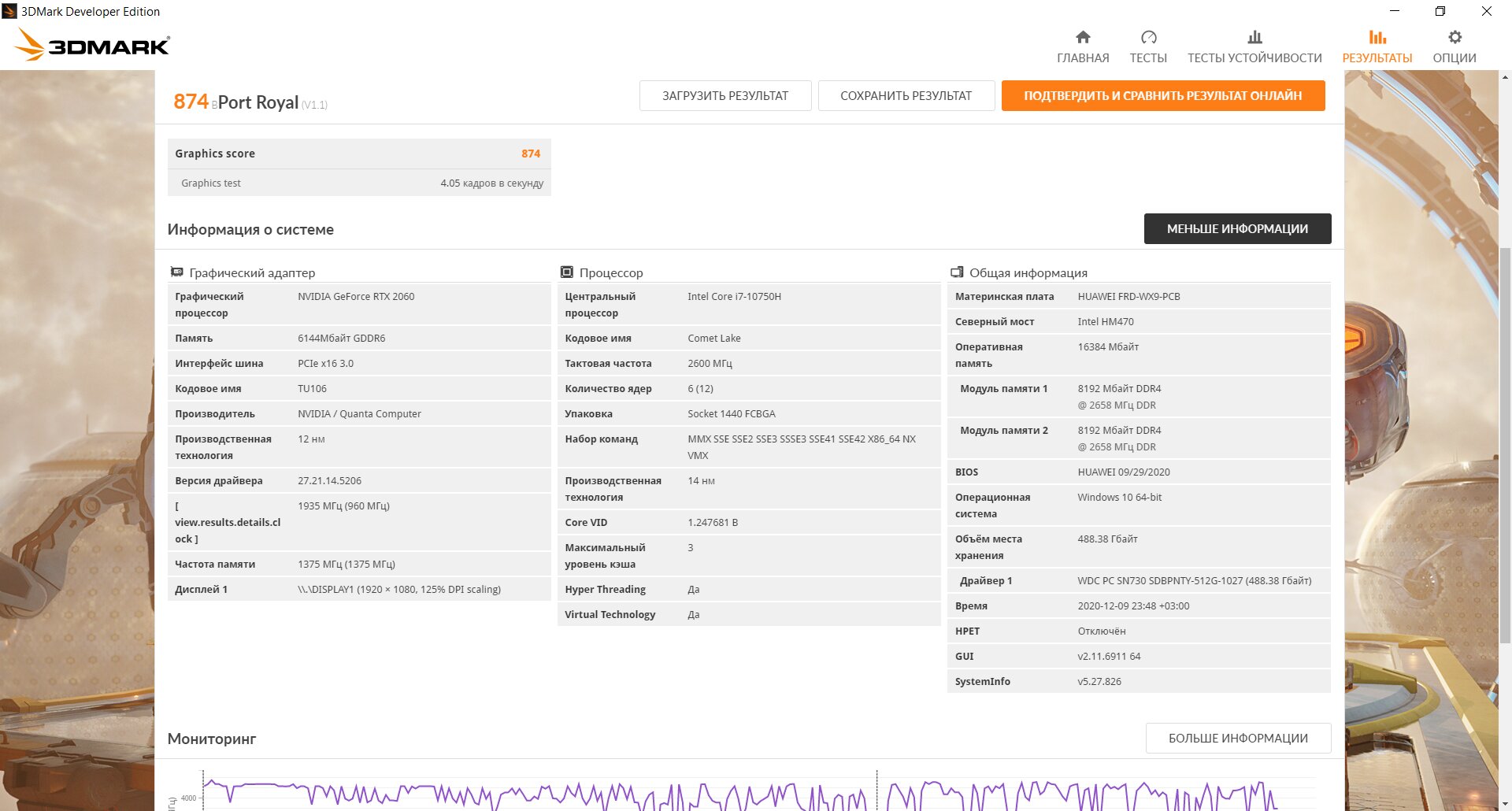Click ЗАГРУЗИТЬ РЕЗУЛЬТАТ button
The width and height of the screenshot is (1512, 811).
(x=725, y=96)
